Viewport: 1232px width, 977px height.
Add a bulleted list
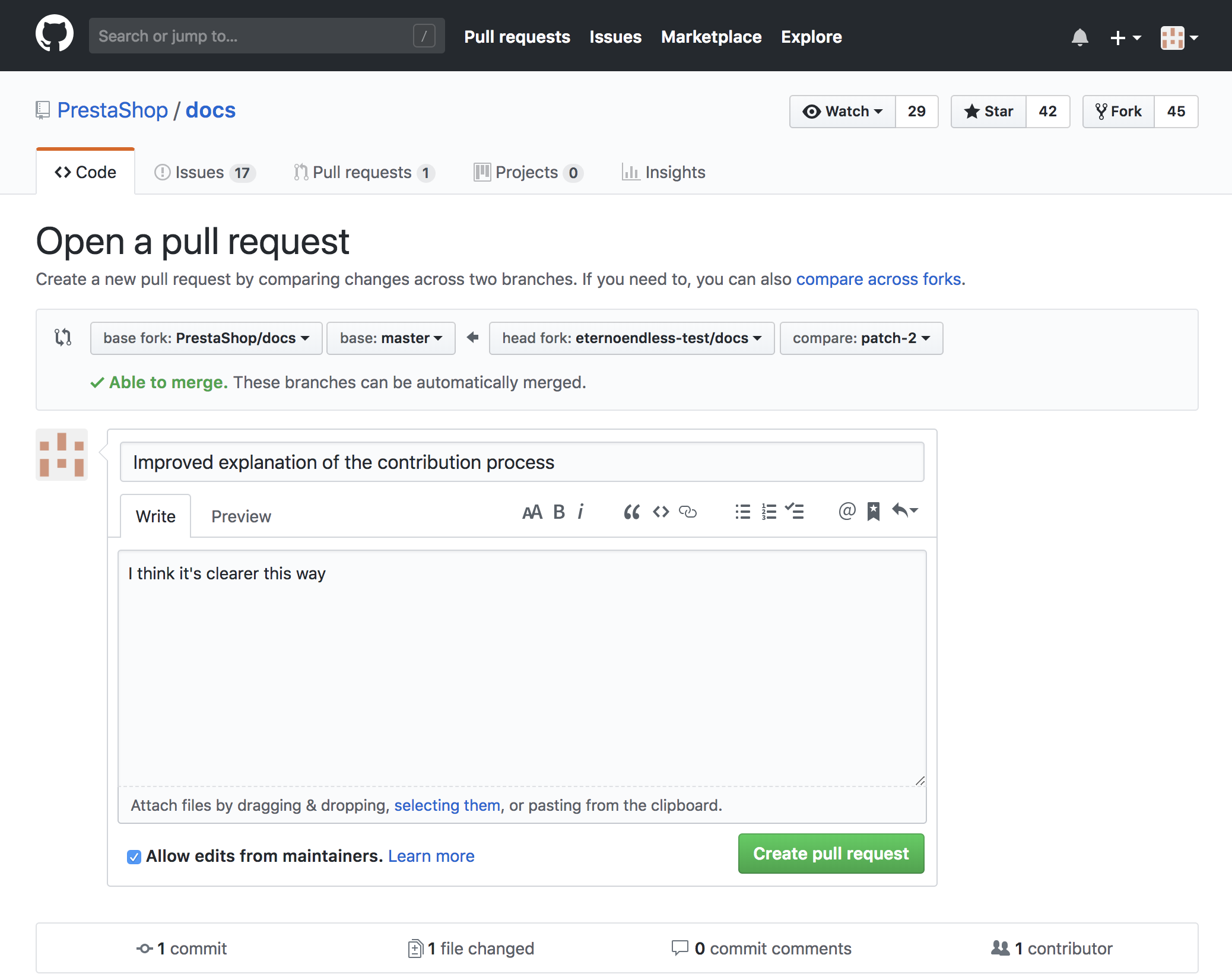742,512
